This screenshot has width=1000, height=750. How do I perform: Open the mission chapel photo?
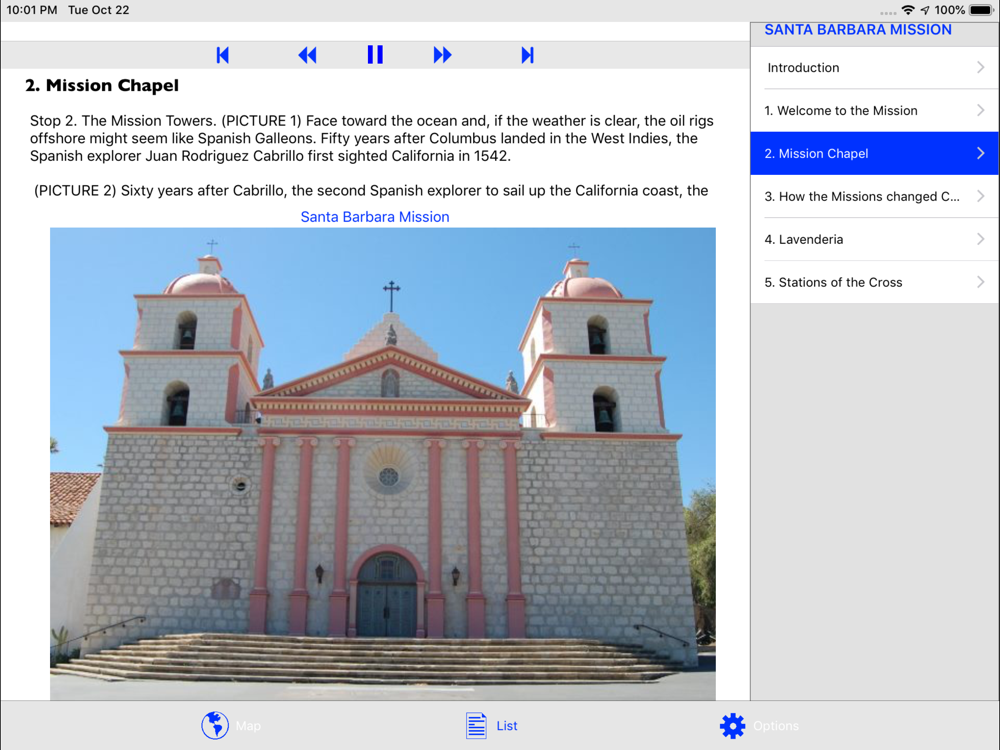[x=383, y=464]
